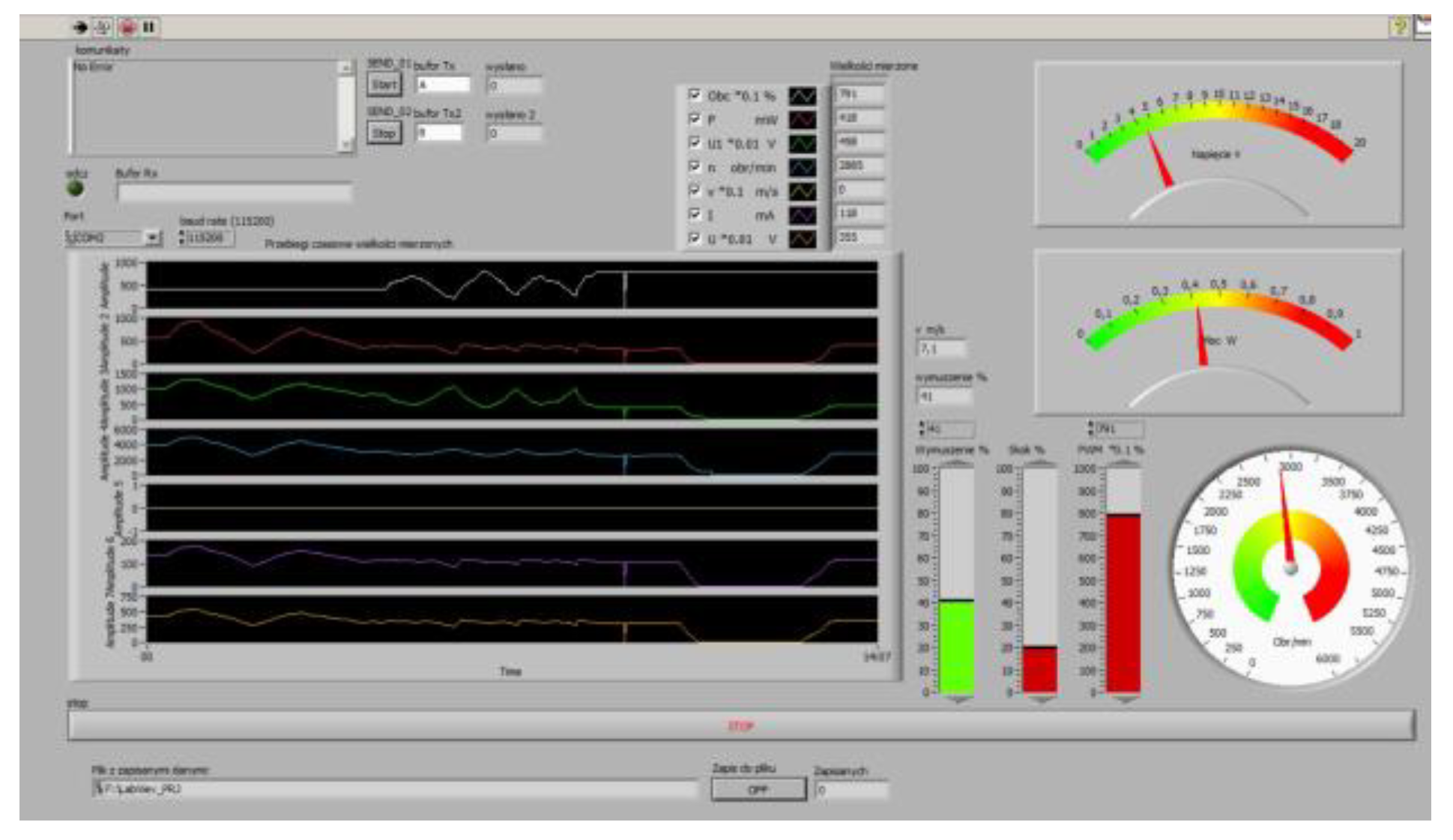The width and height of the screenshot is (1453, 840).
Task: Click the white plot icon for Obc
Action: point(803,96)
